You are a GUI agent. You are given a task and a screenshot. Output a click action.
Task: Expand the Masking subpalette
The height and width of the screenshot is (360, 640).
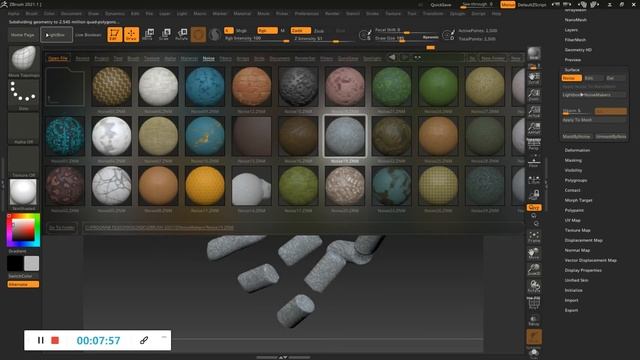click(x=573, y=160)
